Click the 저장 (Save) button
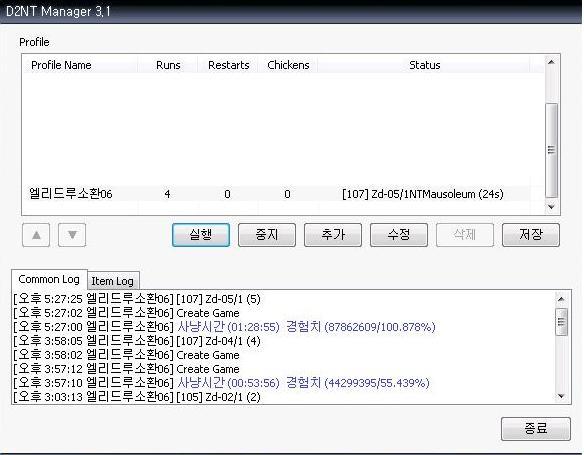The height and width of the screenshot is (455, 584). 531,235
